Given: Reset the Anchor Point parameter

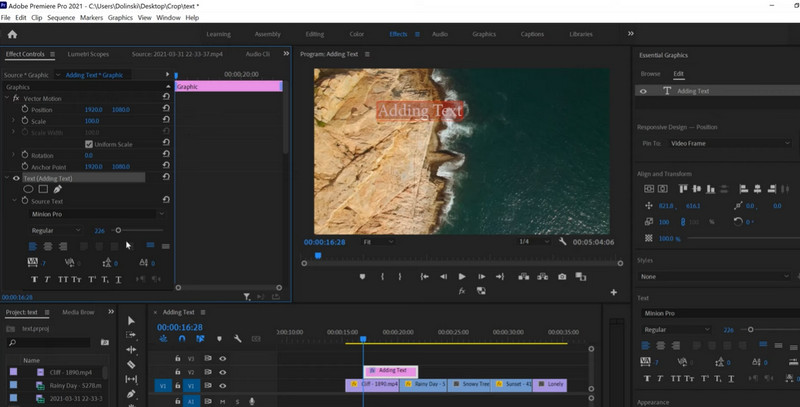Looking at the screenshot, I should [166, 165].
